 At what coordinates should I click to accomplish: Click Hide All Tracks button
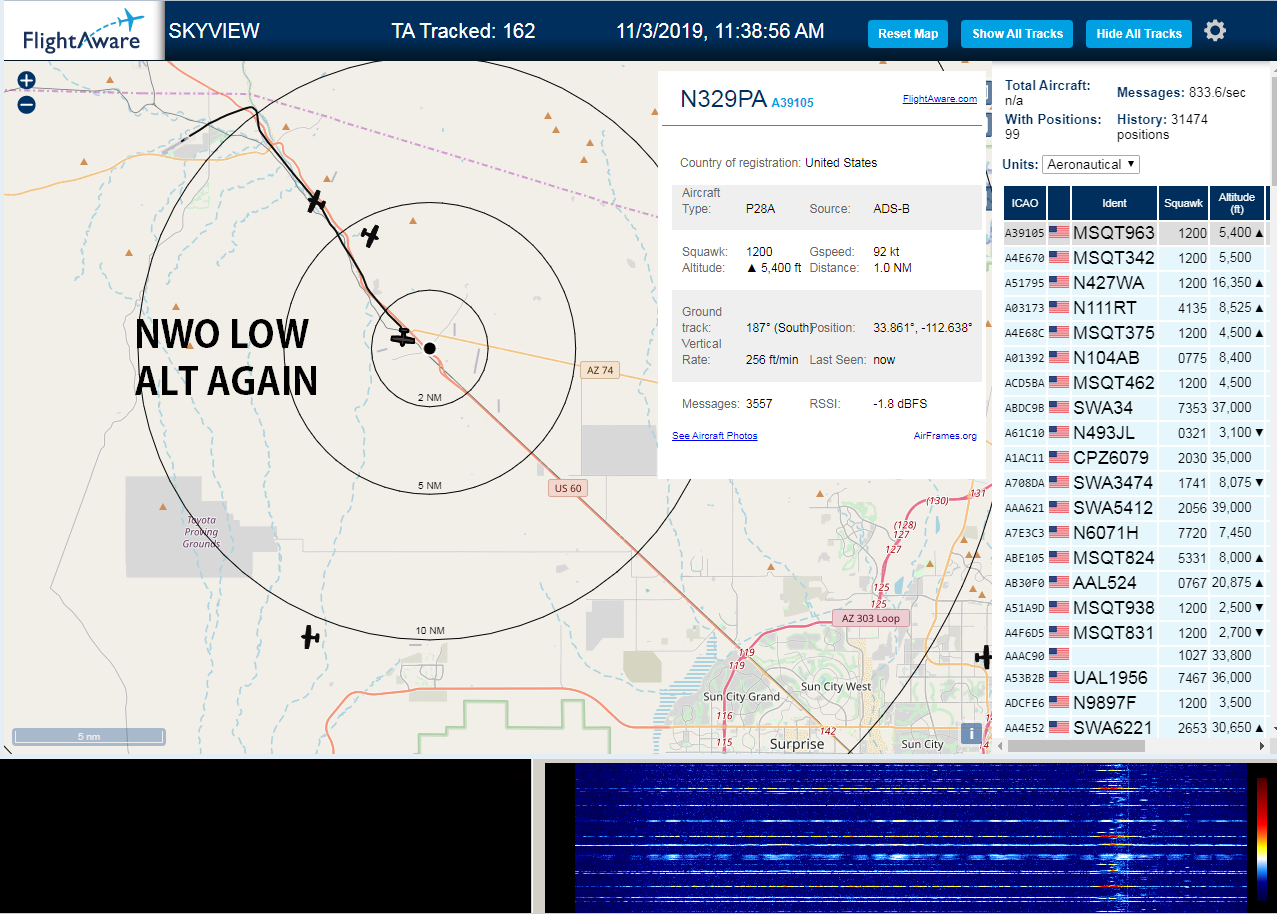1139,34
